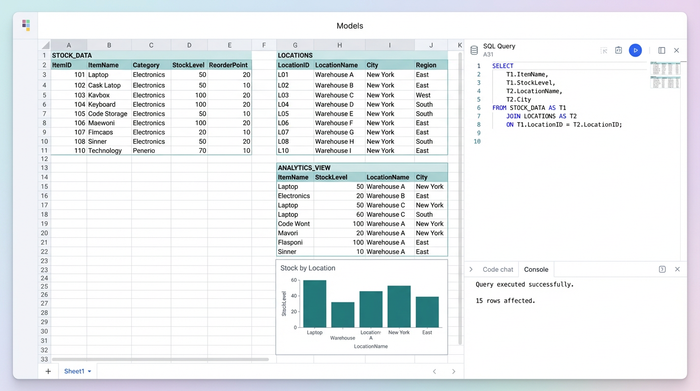Viewport: 700px width, 391px height.
Task: Click the help icon in console header
Action: point(662,269)
